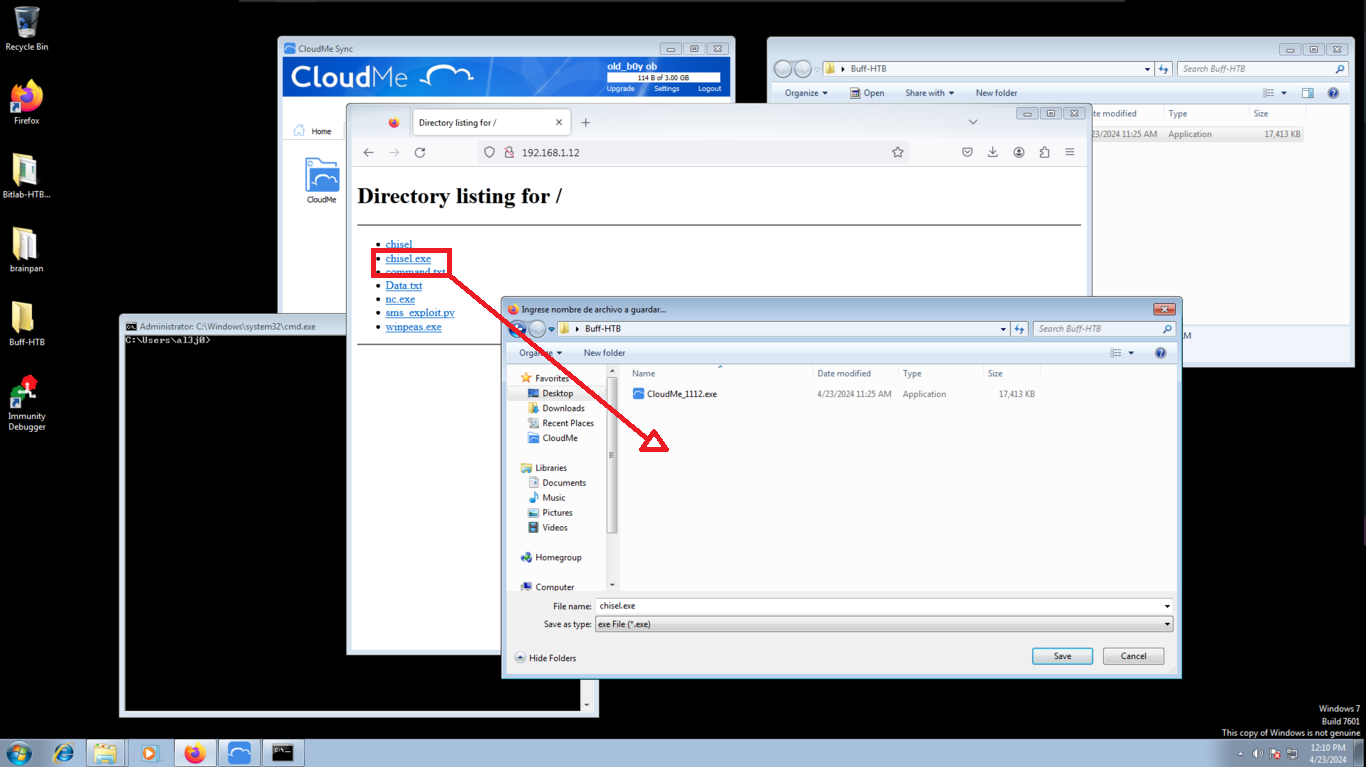Collapse folders with Hide Folders toggle

pyautogui.click(x=546, y=658)
